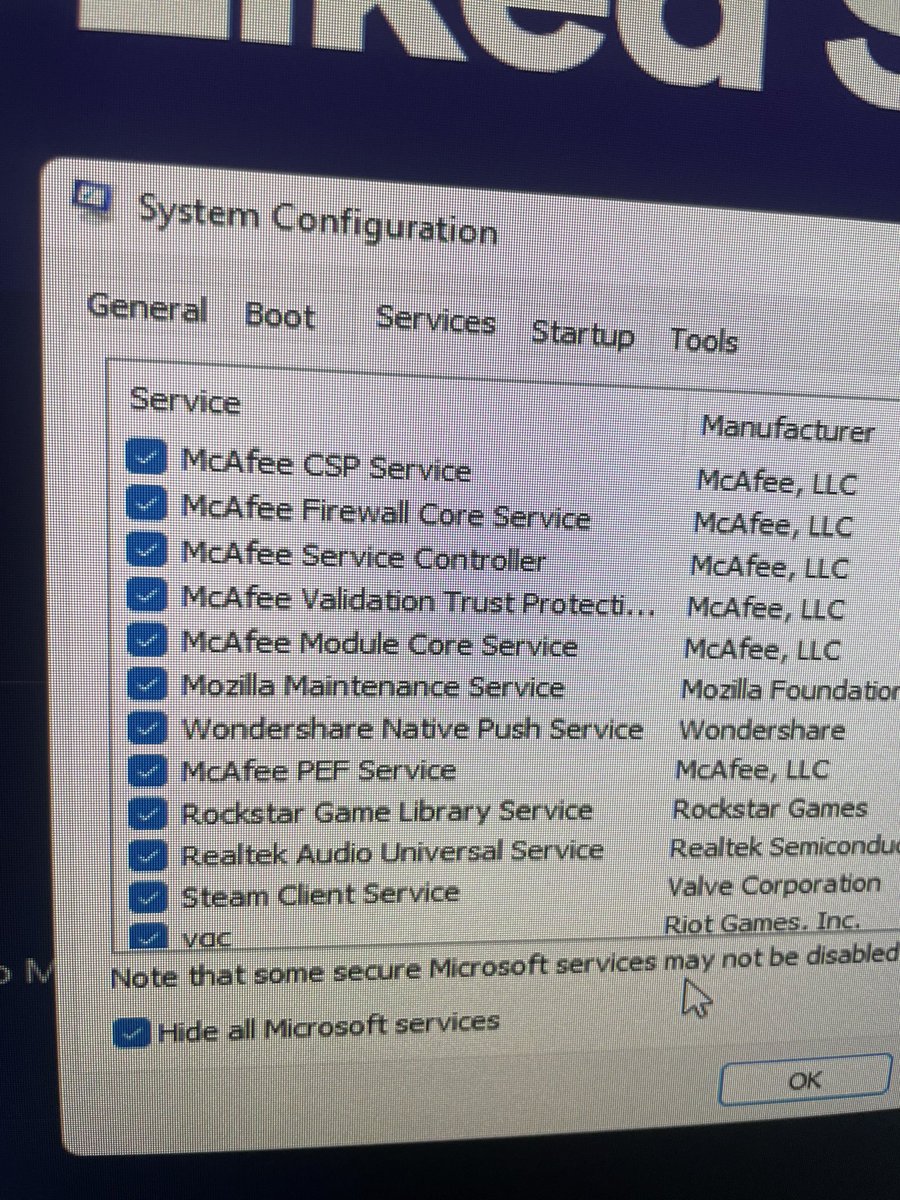Uncheck Realtek Audio Universal Service checkbox
The height and width of the screenshot is (1200, 900).
[149, 856]
